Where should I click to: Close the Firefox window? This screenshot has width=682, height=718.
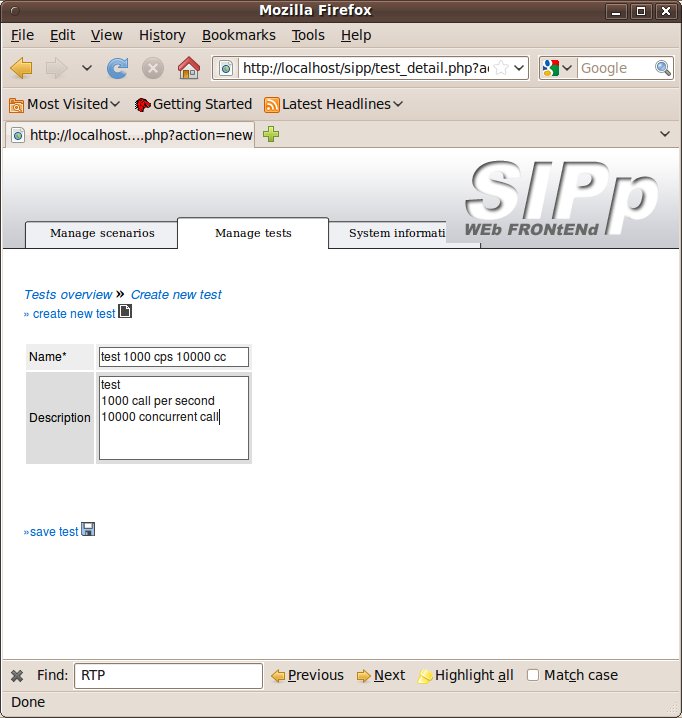(666, 11)
